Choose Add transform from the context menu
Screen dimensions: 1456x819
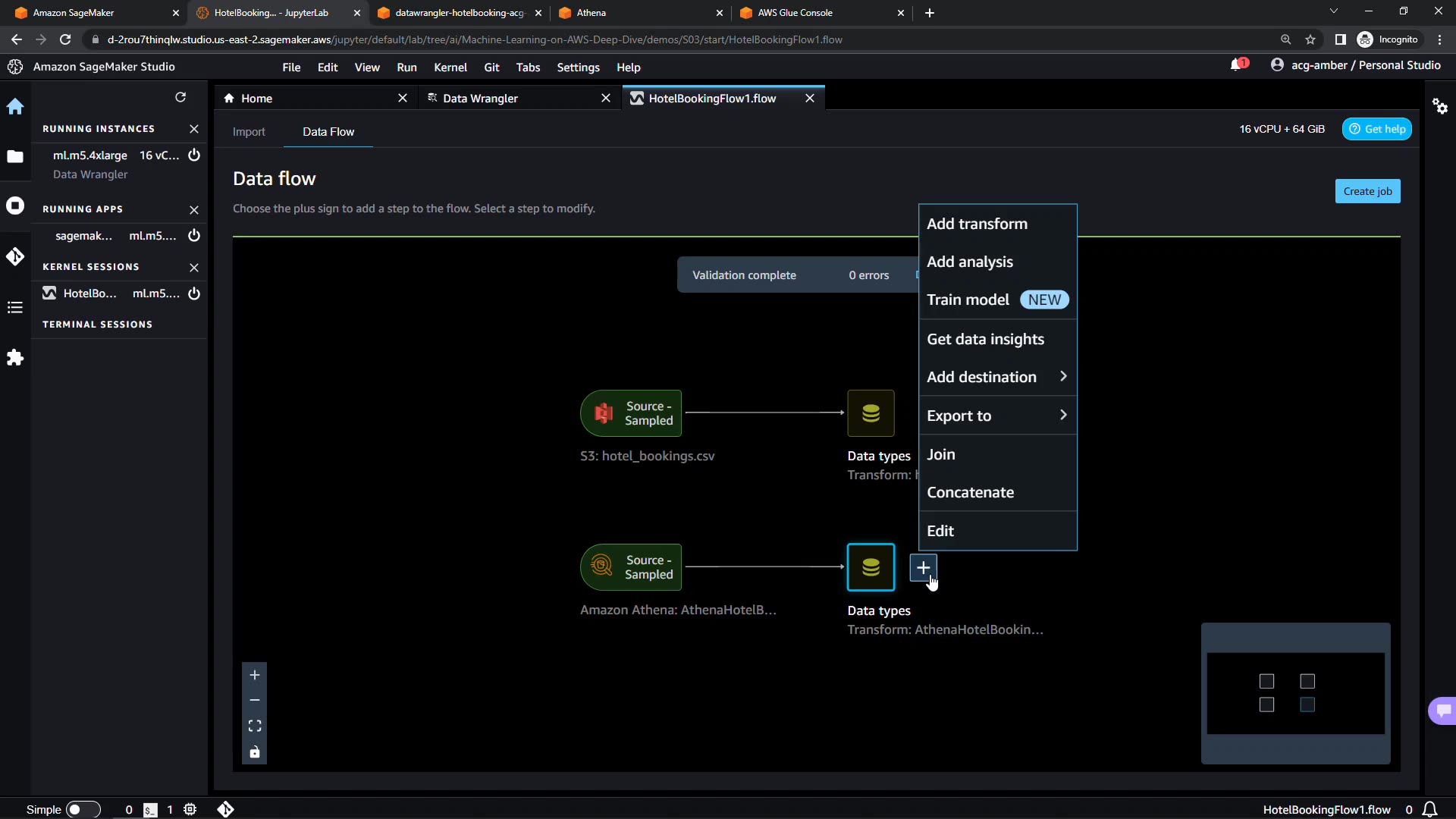pos(977,224)
